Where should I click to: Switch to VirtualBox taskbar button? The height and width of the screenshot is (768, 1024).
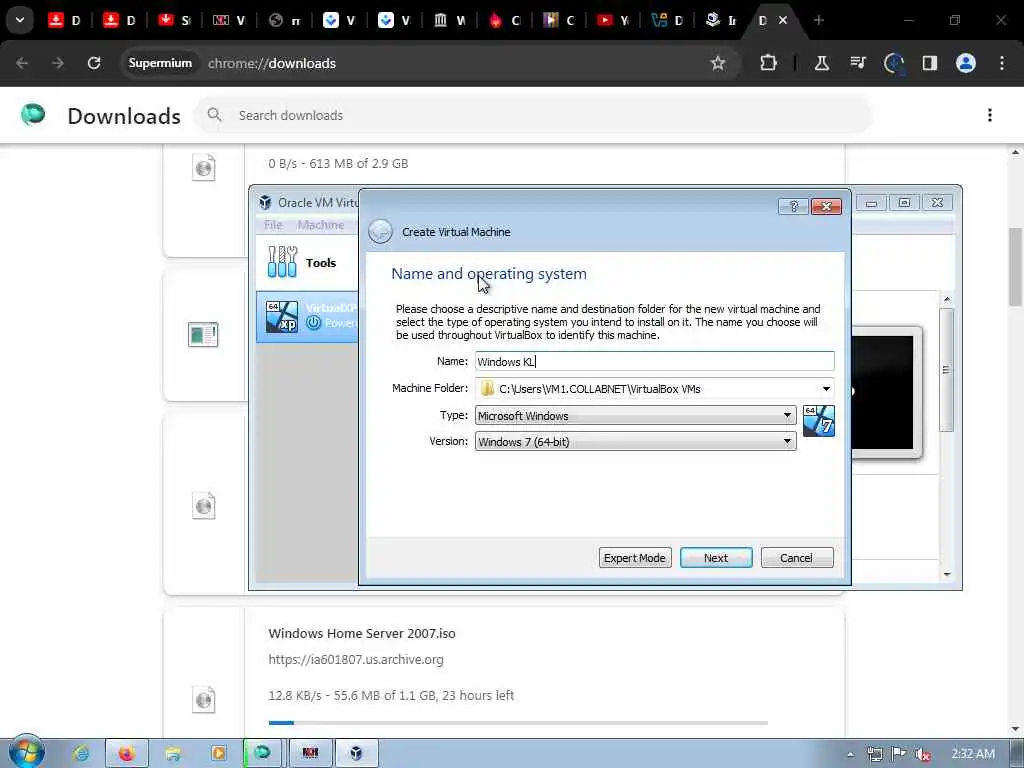[x=356, y=754]
